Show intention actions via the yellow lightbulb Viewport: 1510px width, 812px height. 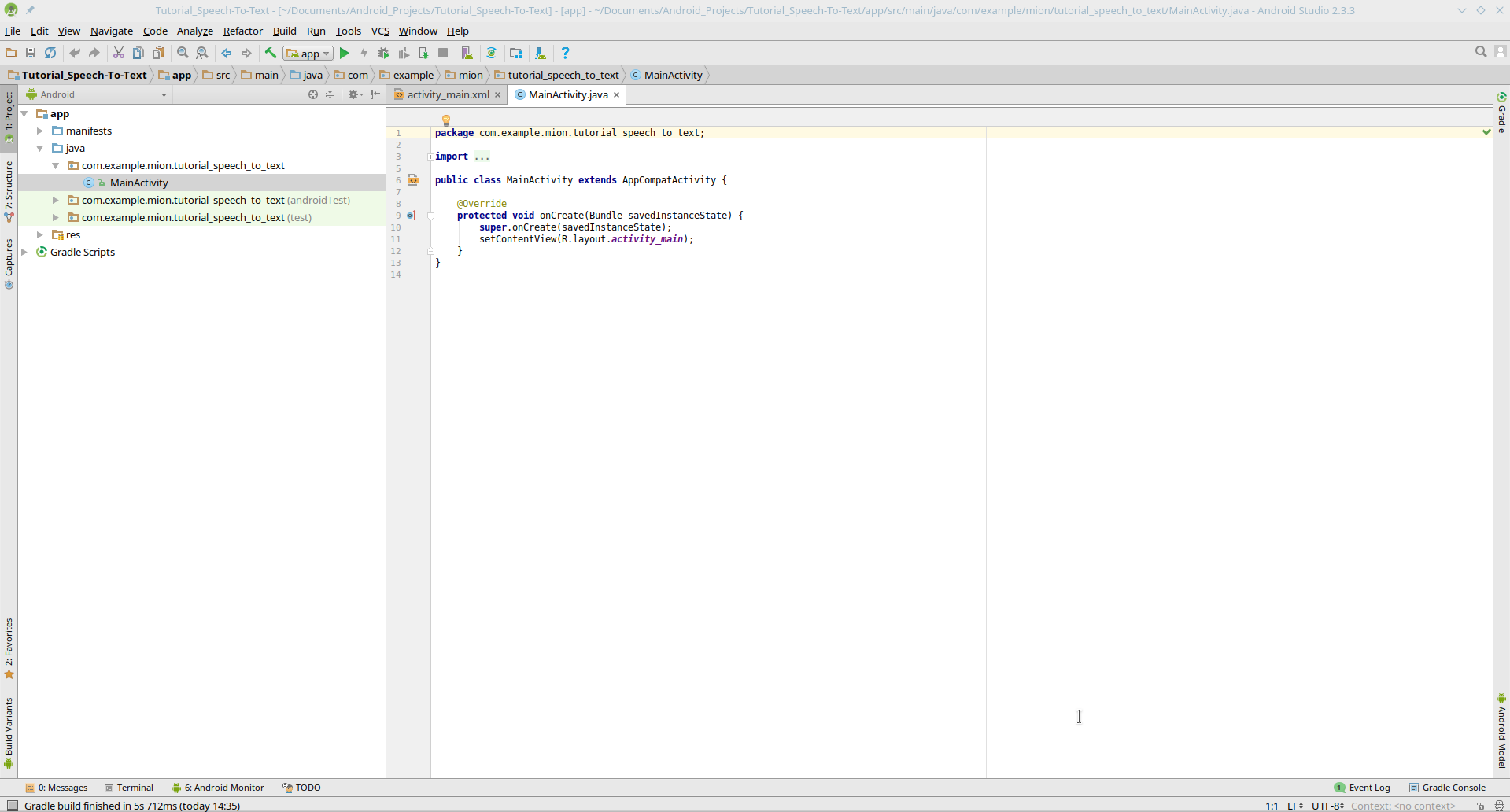(x=445, y=120)
